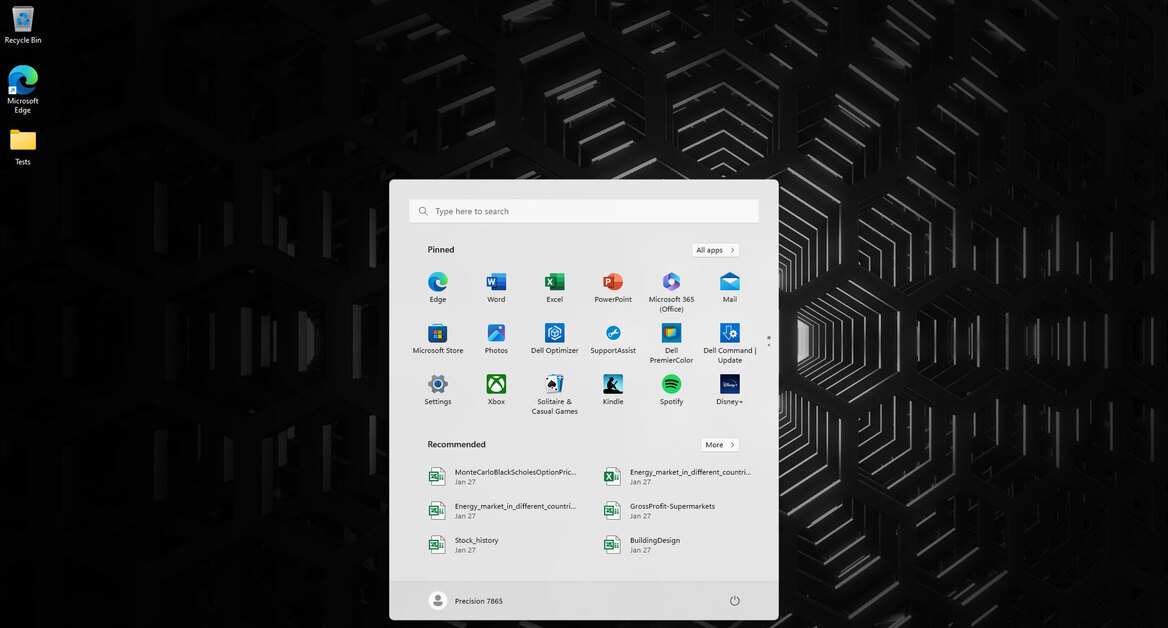Open the Stock_history recommended file
The image size is (1168, 628).
[x=464, y=545]
